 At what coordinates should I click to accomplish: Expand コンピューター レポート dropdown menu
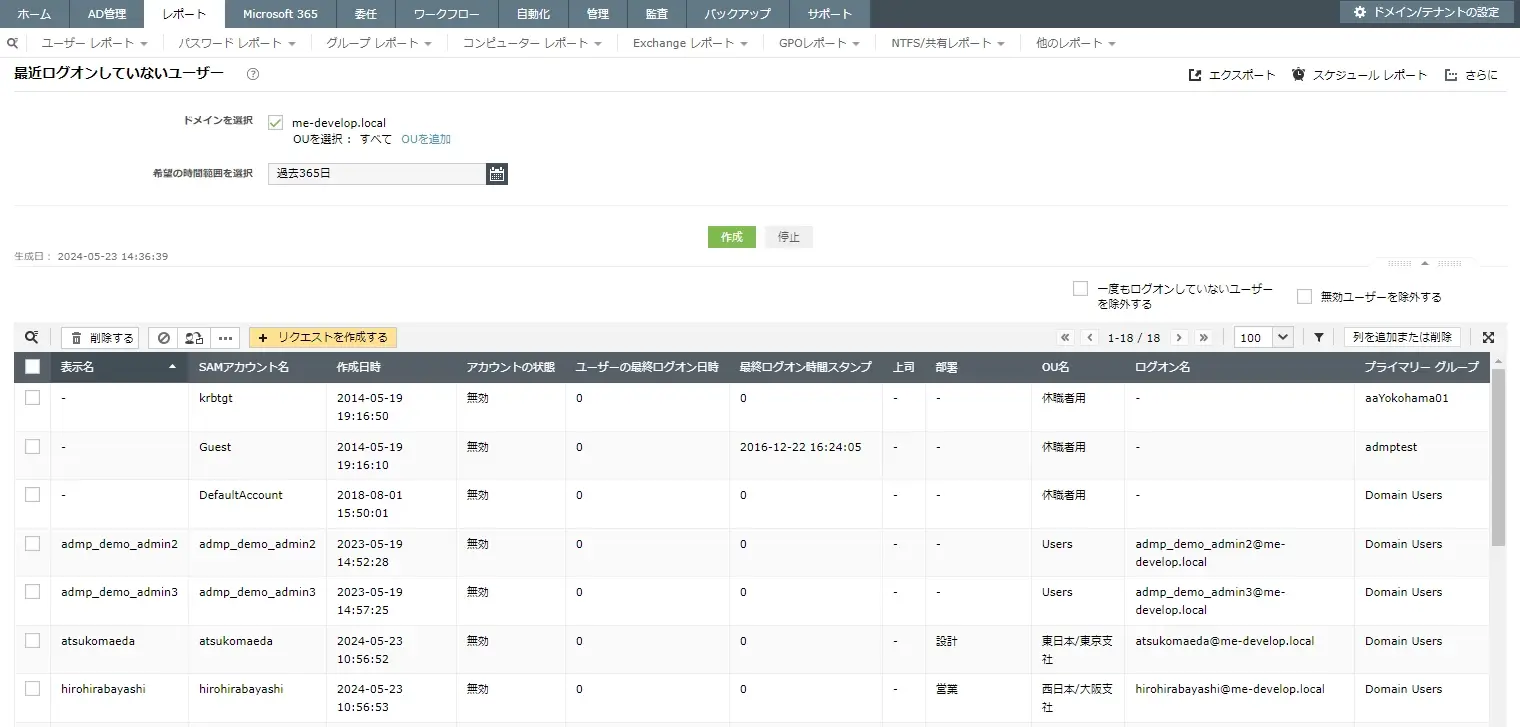click(532, 43)
